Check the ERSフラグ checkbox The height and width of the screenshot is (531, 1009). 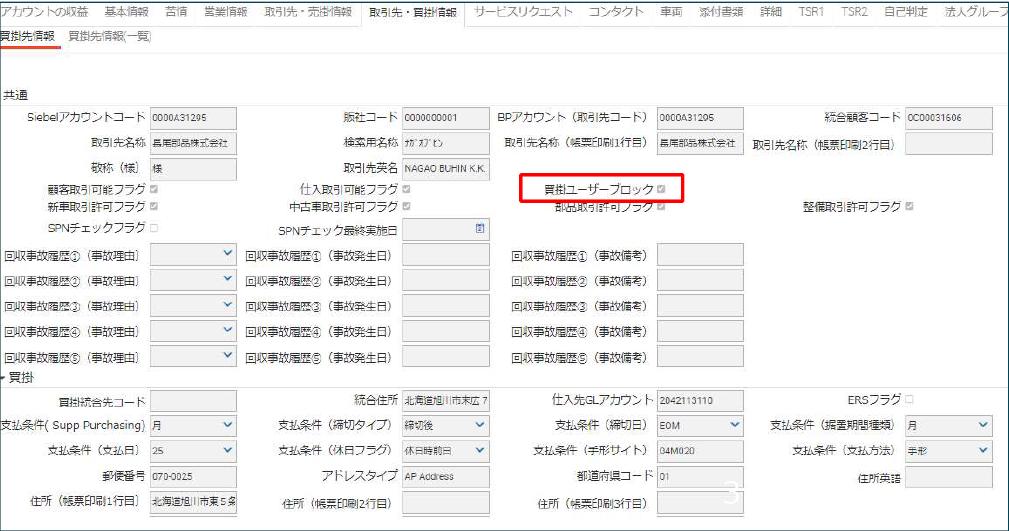click(909, 400)
